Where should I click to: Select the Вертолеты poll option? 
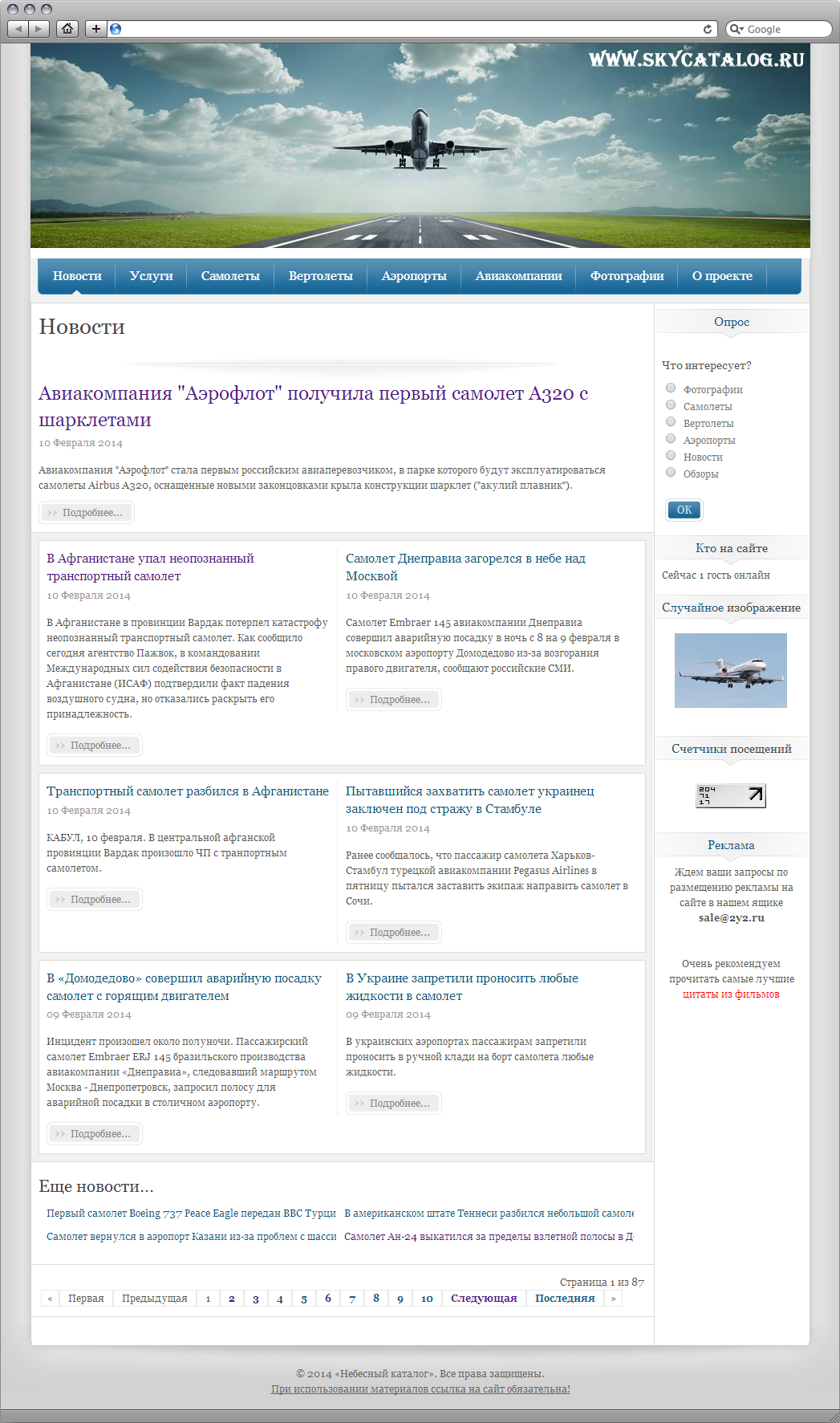671,422
